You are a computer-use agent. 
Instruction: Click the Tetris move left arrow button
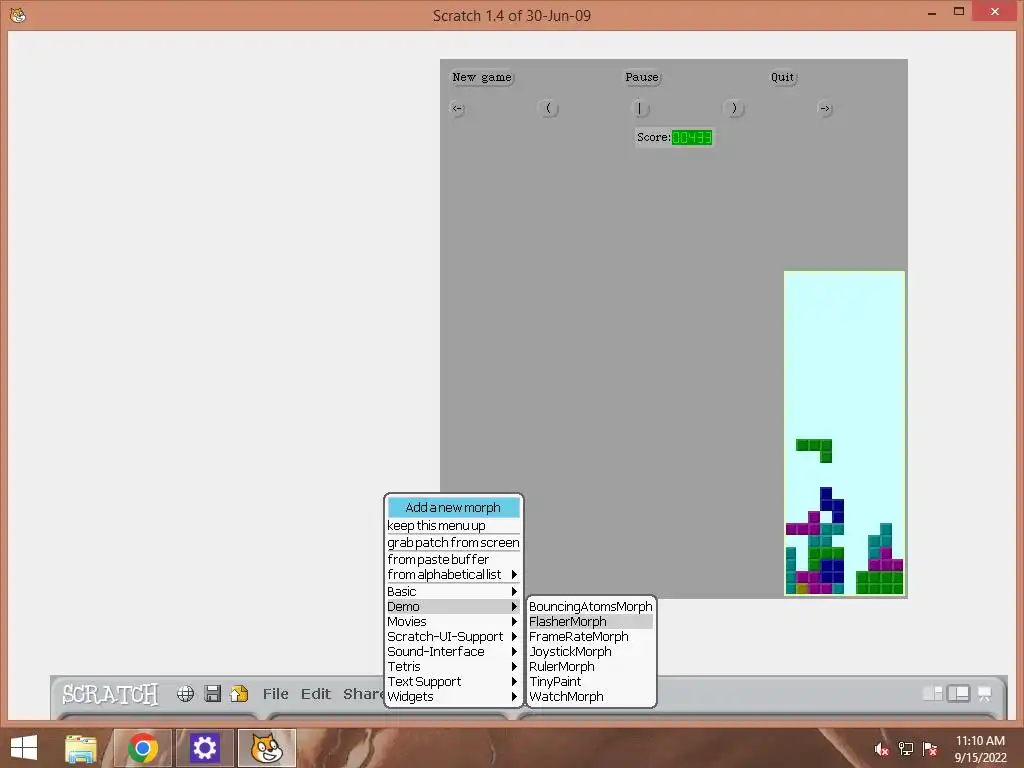458,108
